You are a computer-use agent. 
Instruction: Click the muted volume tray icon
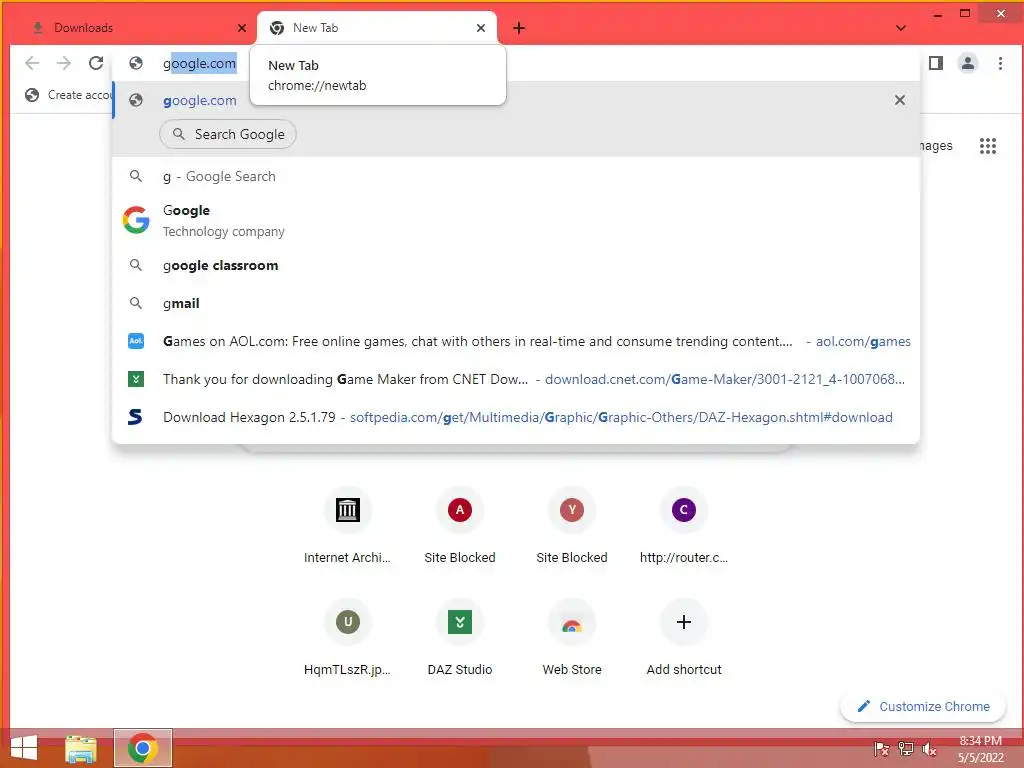click(x=929, y=749)
